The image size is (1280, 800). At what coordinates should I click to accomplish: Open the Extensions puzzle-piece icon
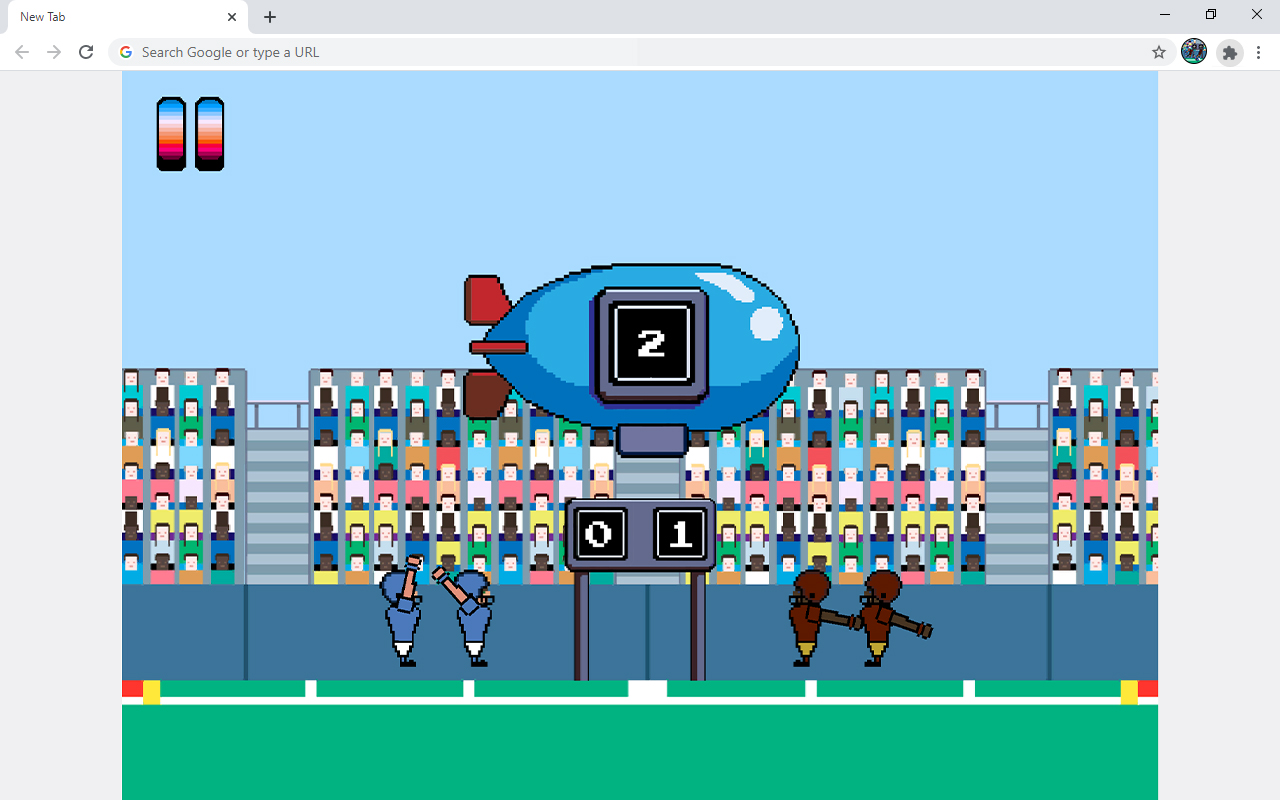pos(1229,52)
